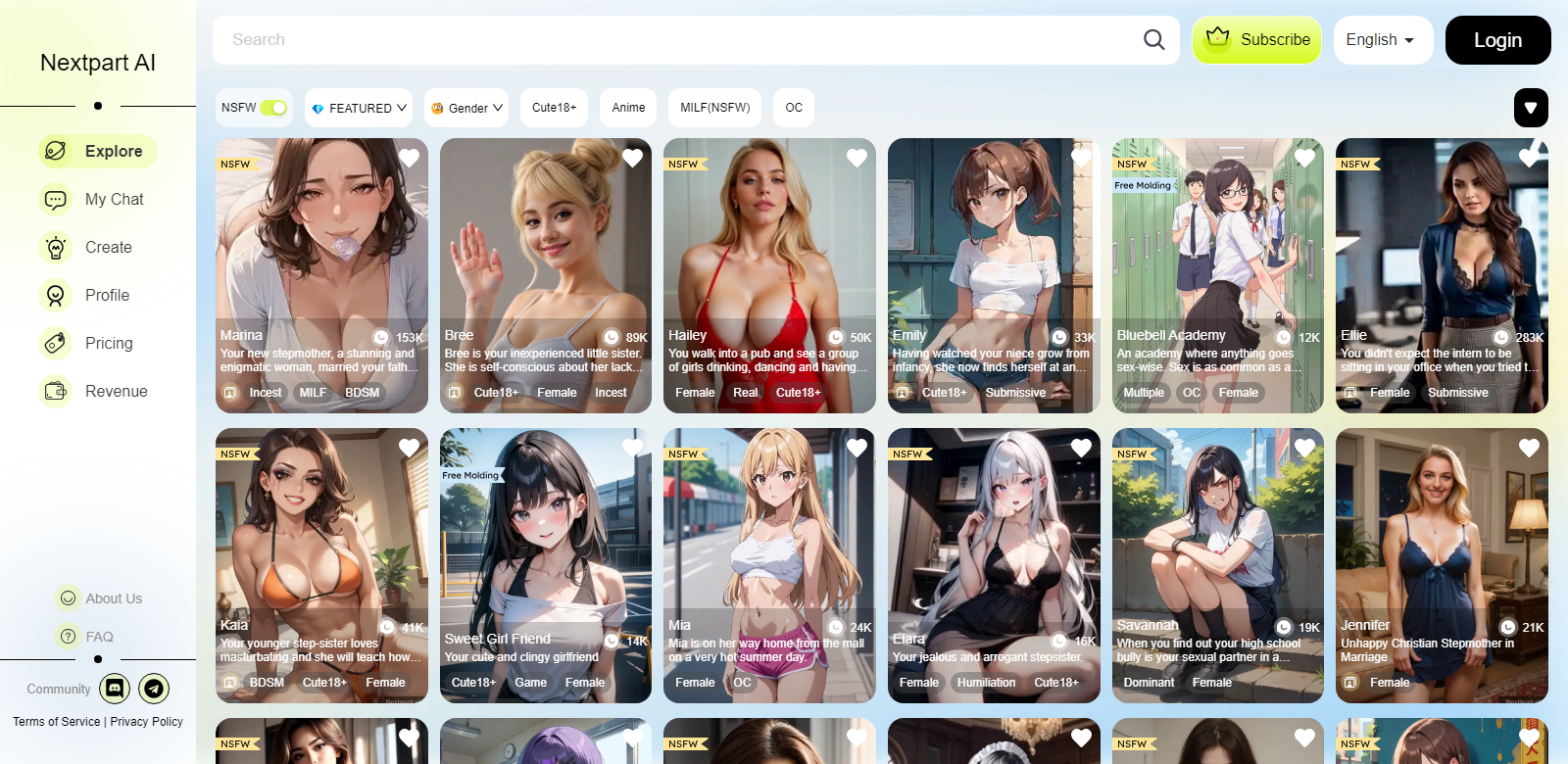Click the About Us smiley icon
Screen dimensions: 1568x764
[68, 598]
